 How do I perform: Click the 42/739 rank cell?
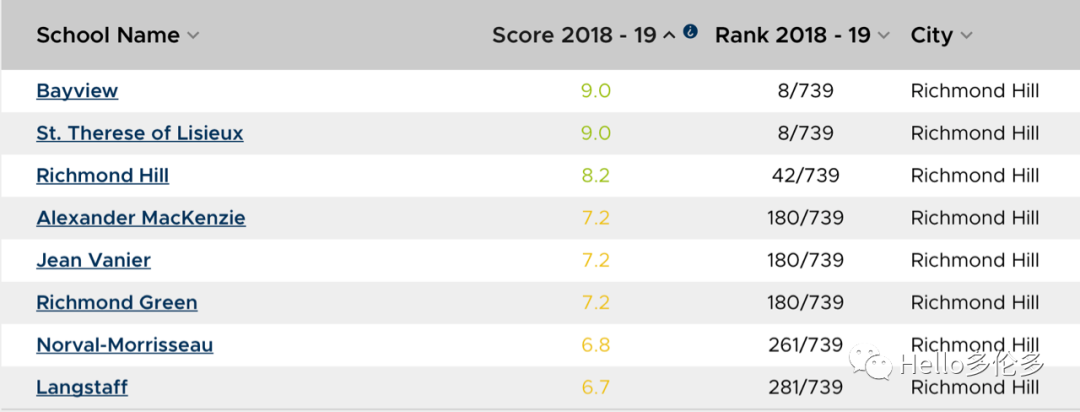point(805,176)
